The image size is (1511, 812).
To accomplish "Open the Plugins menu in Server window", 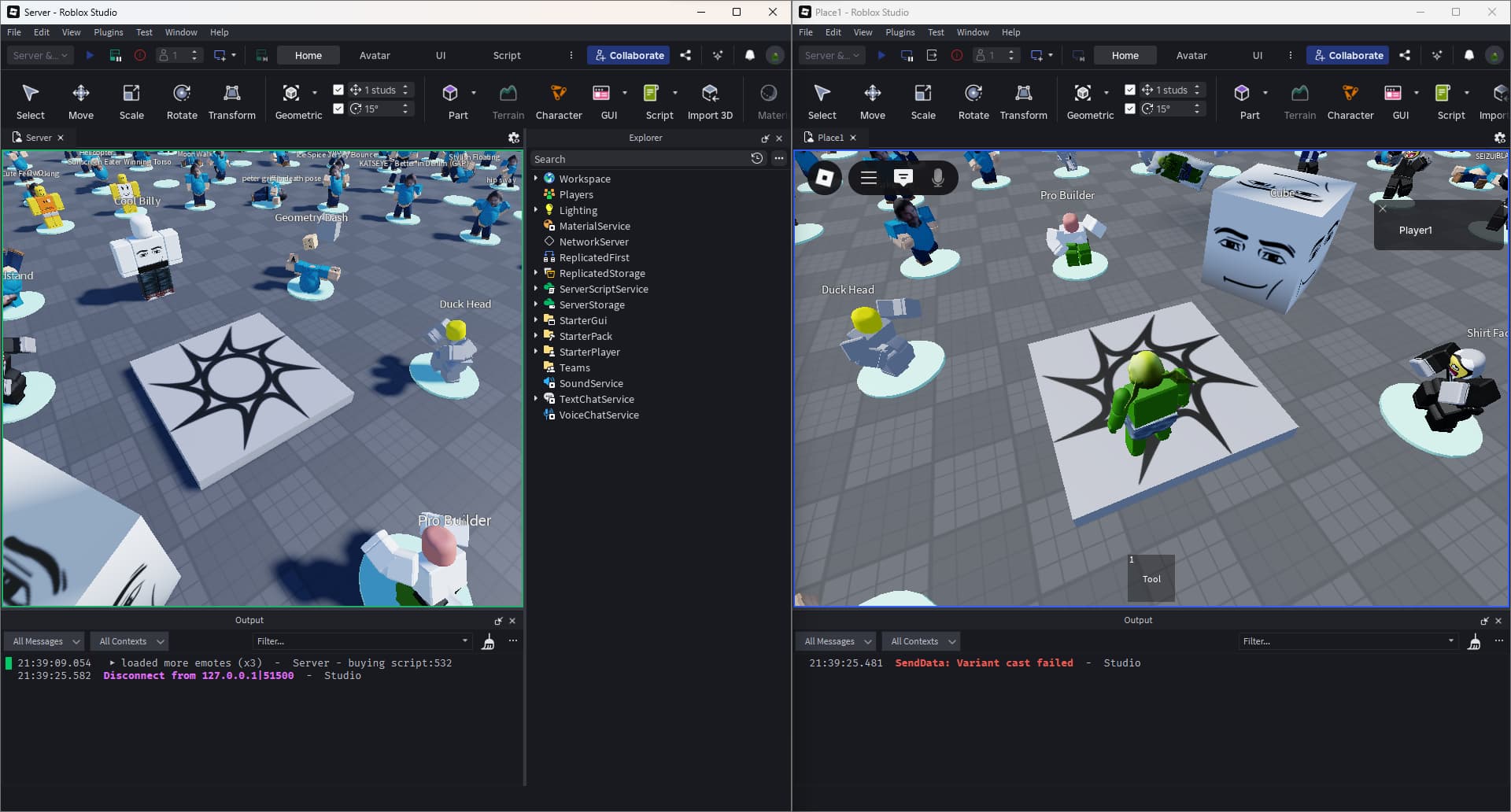I will [109, 32].
